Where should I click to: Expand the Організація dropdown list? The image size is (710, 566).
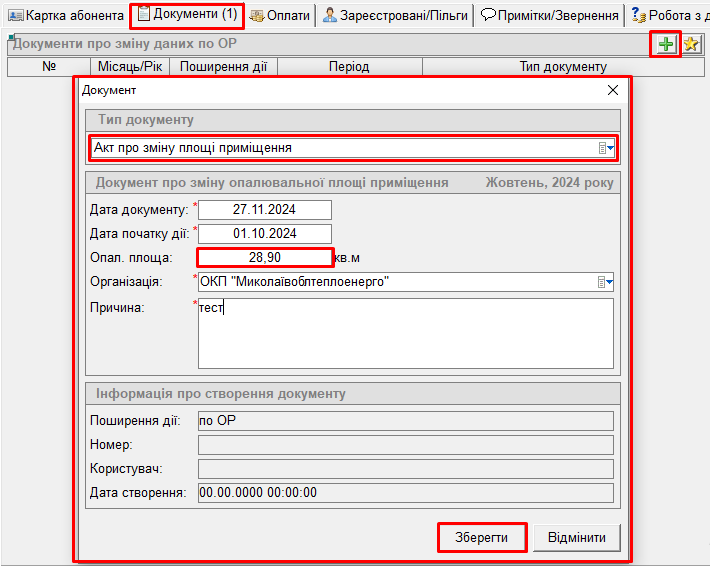[605, 283]
